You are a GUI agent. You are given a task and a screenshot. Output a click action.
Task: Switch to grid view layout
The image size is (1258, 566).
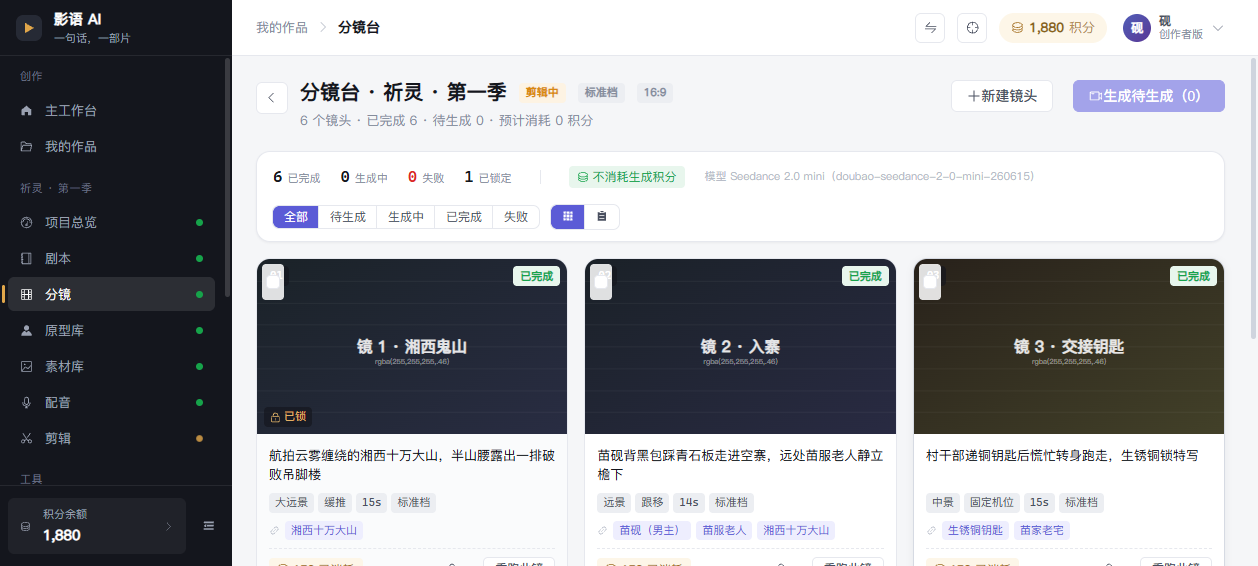point(568,216)
